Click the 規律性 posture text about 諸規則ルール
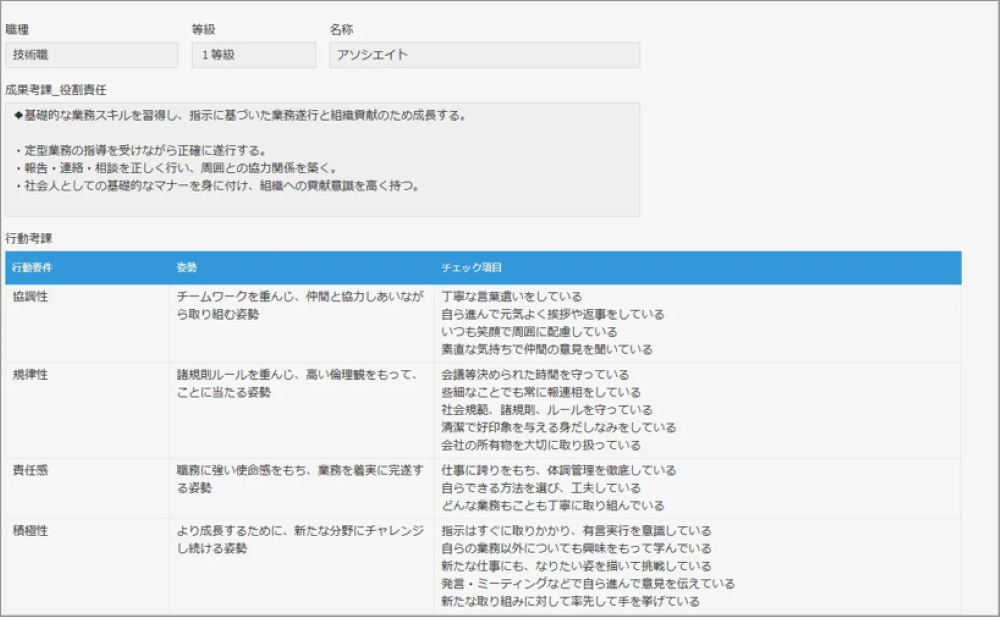1000x617 pixels. [x=294, y=383]
